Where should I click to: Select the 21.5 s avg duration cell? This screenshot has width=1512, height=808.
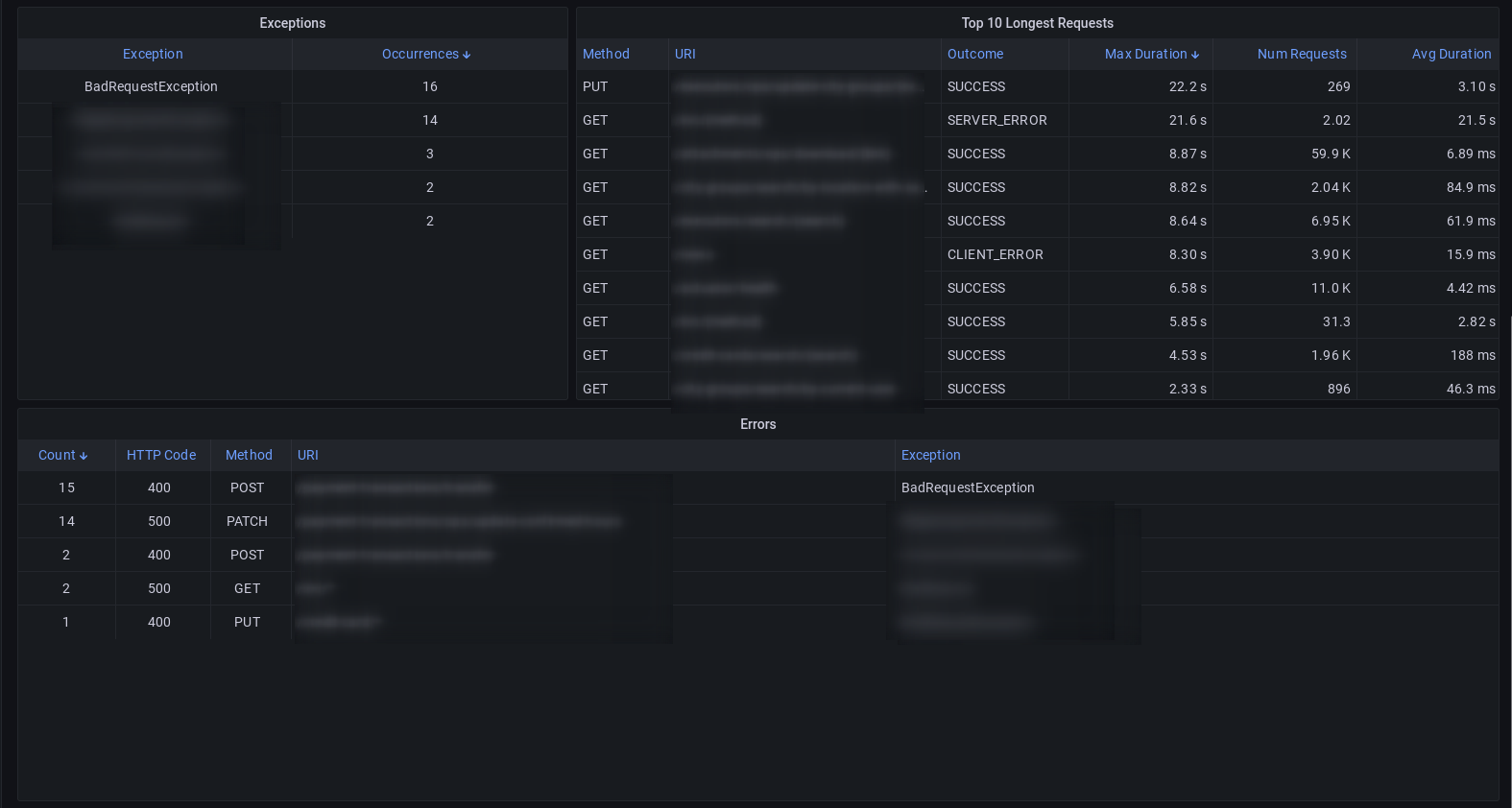(1476, 120)
